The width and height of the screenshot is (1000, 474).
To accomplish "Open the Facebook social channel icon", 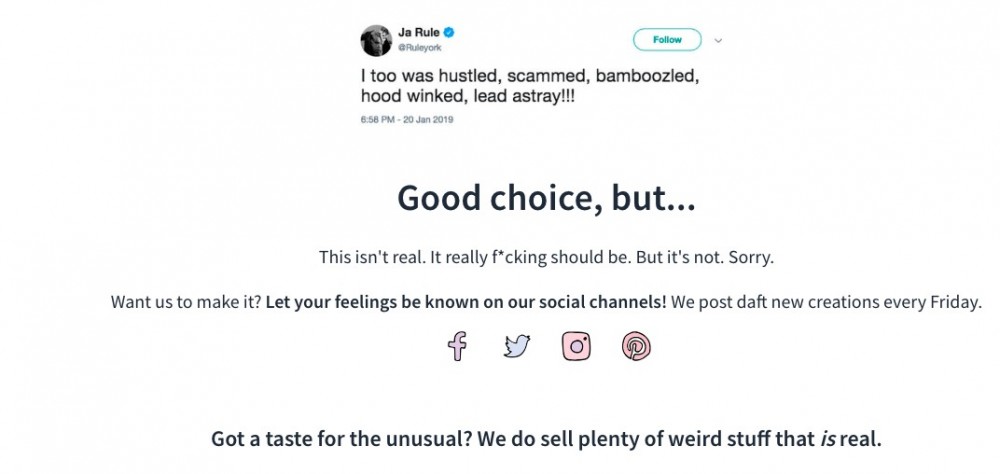I will coord(457,346).
